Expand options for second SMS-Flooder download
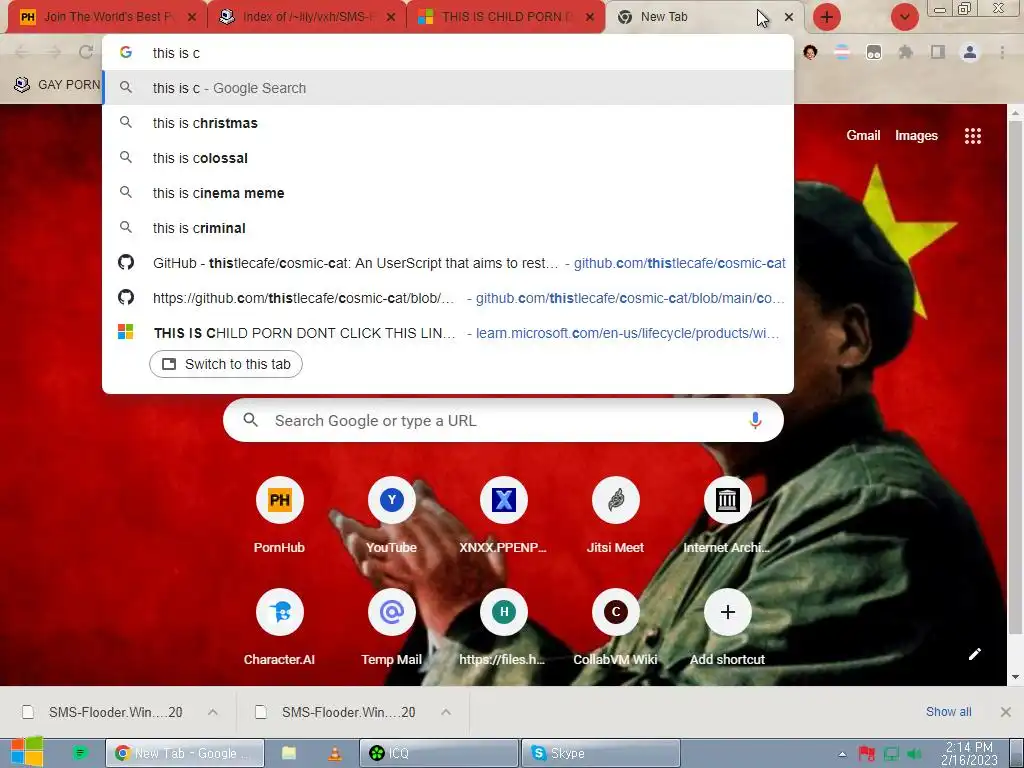 pyautogui.click(x=446, y=712)
